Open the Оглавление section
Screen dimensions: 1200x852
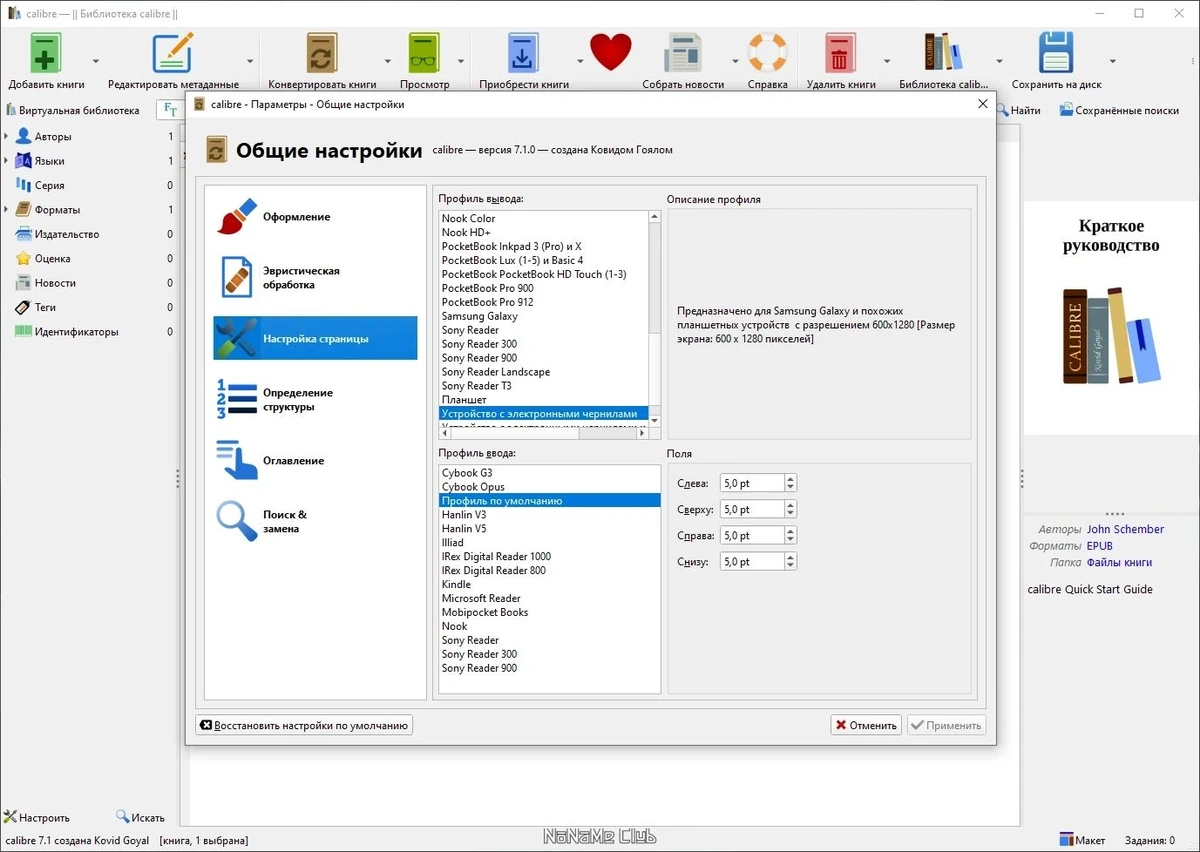[315, 460]
